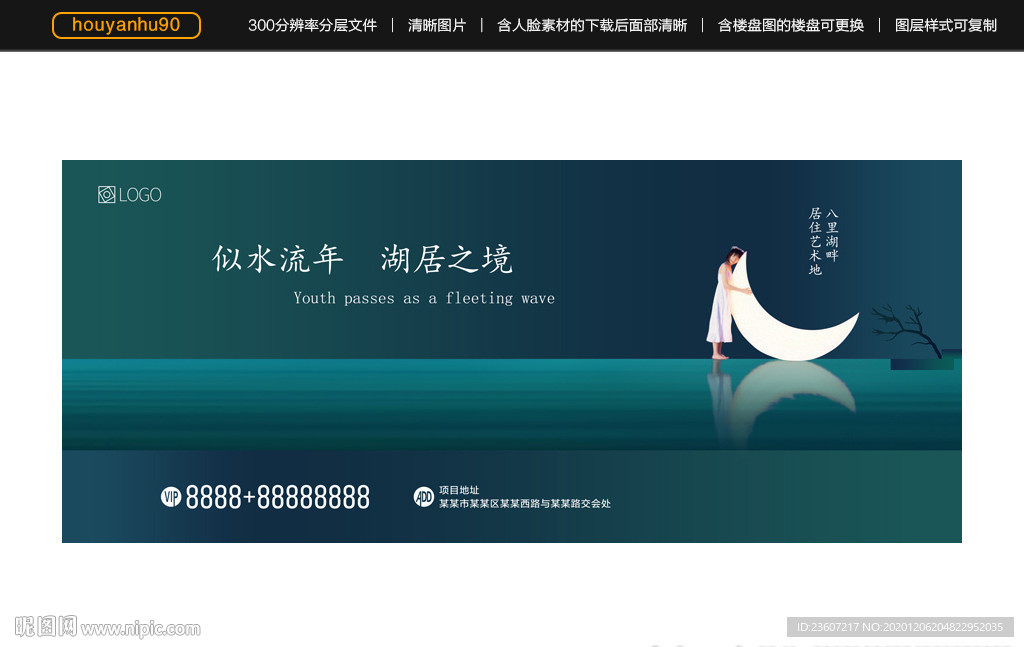1024x647 pixels.
Task: Select the 含楼盘图的楼盘可更换 label
Action: tap(791, 25)
